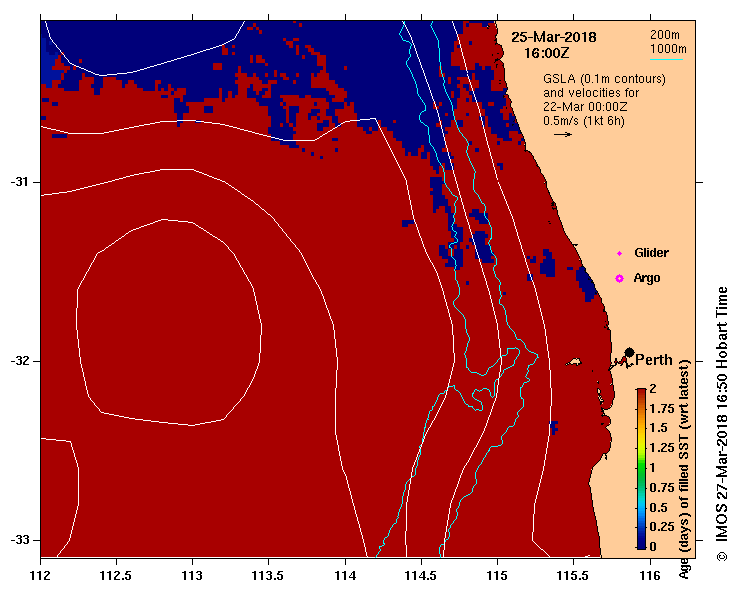
Task: Click the color bar tick label 0.25
Action: click(x=662, y=527)
